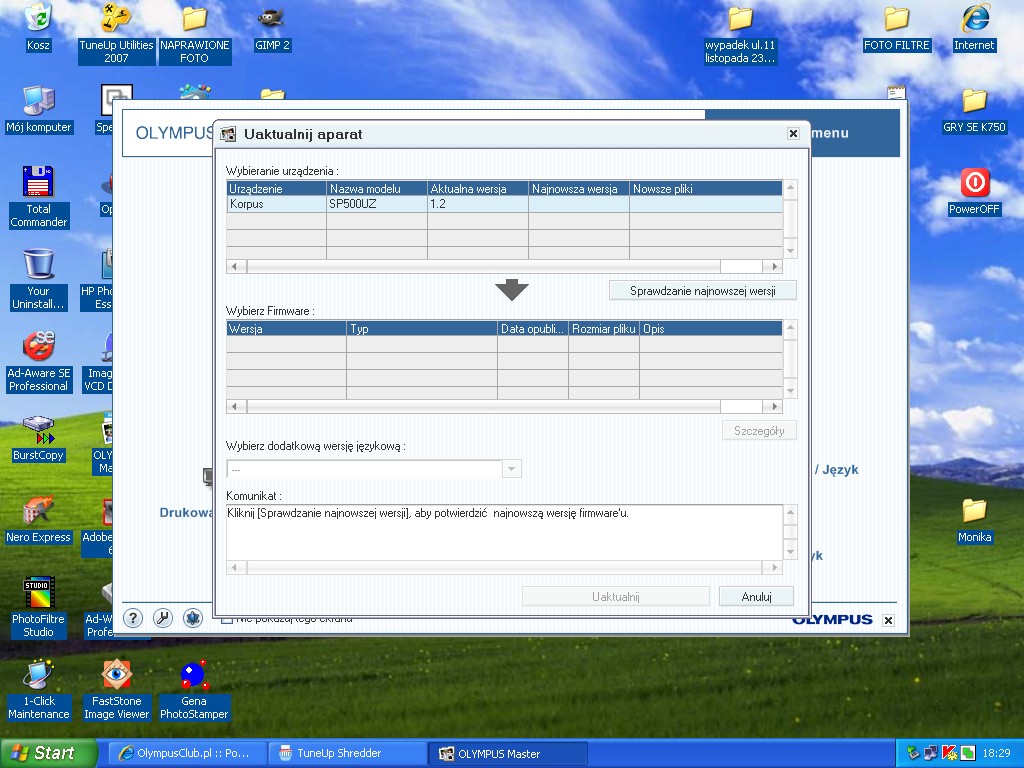This screenshot has height=768, width=1024.
Task: Click the Opis column header
Action: point(711,328)
